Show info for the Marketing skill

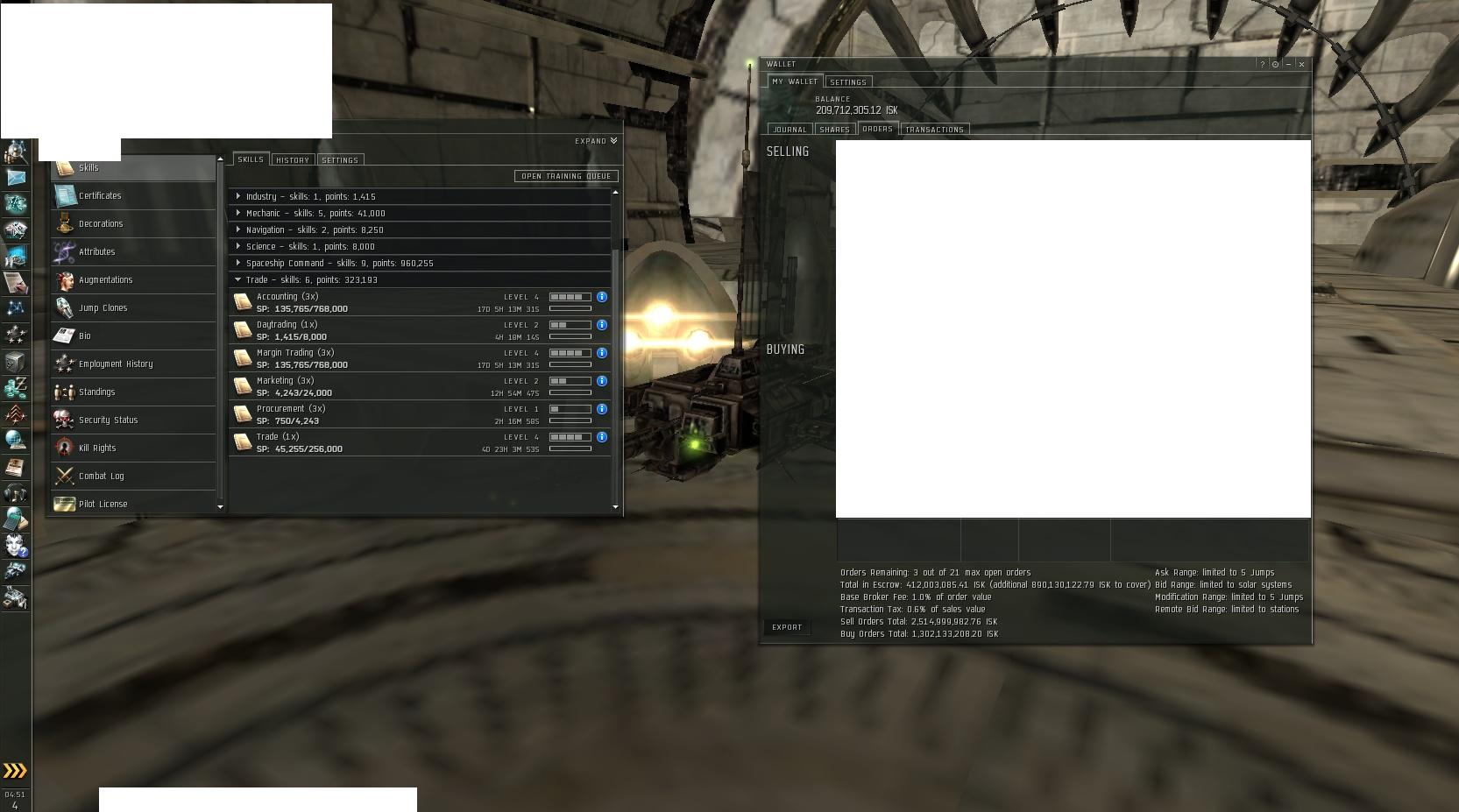pyautogui.click(x=602, y=381)
